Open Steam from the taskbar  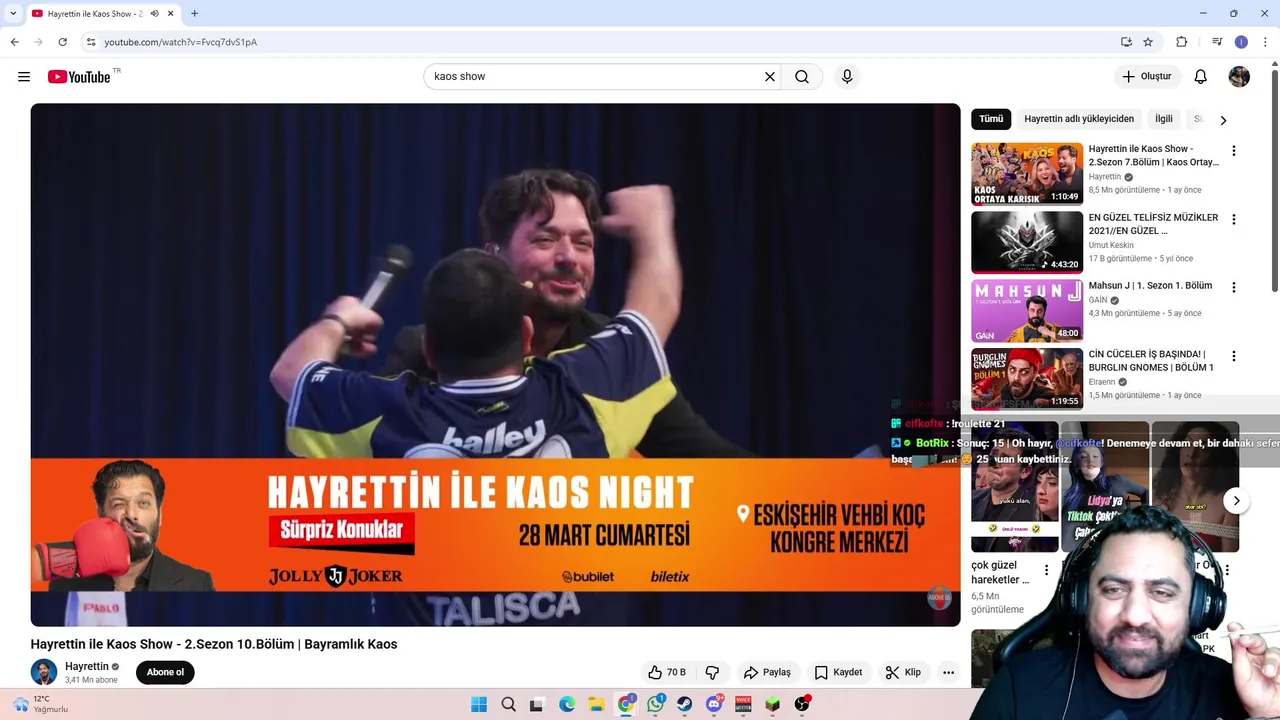[x=684, y=705]
